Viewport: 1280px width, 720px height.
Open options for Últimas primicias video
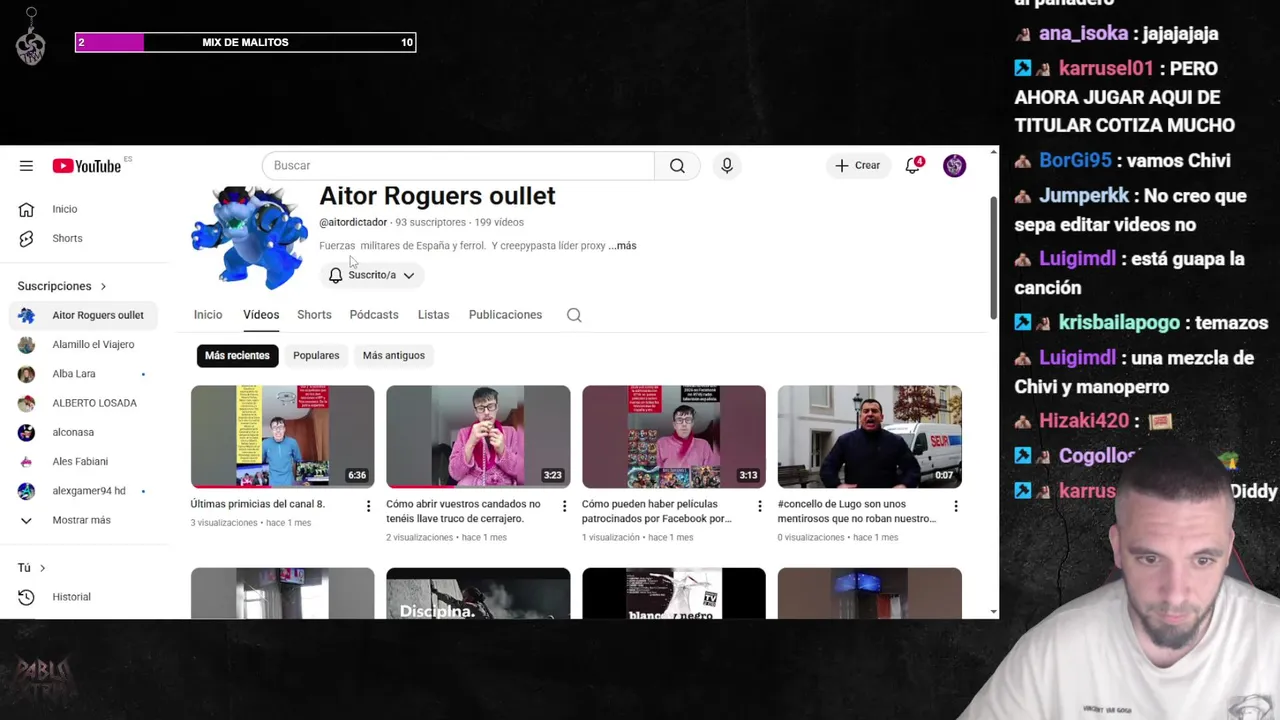(368, 506)
